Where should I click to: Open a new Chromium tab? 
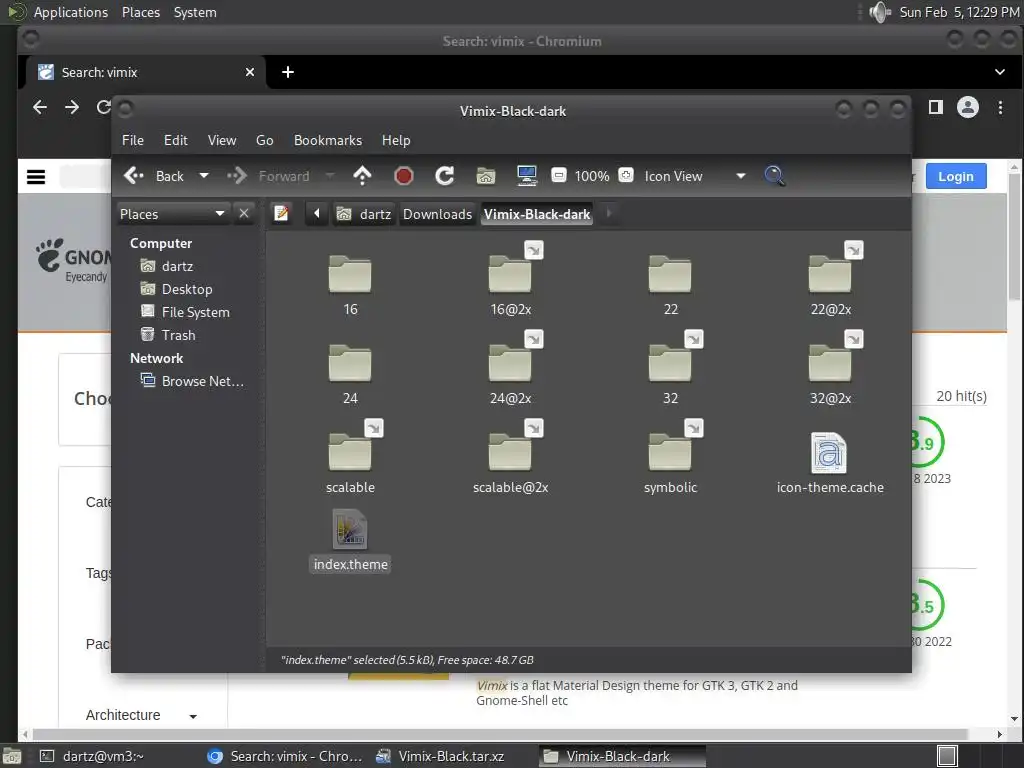click(x=287, y=72)
